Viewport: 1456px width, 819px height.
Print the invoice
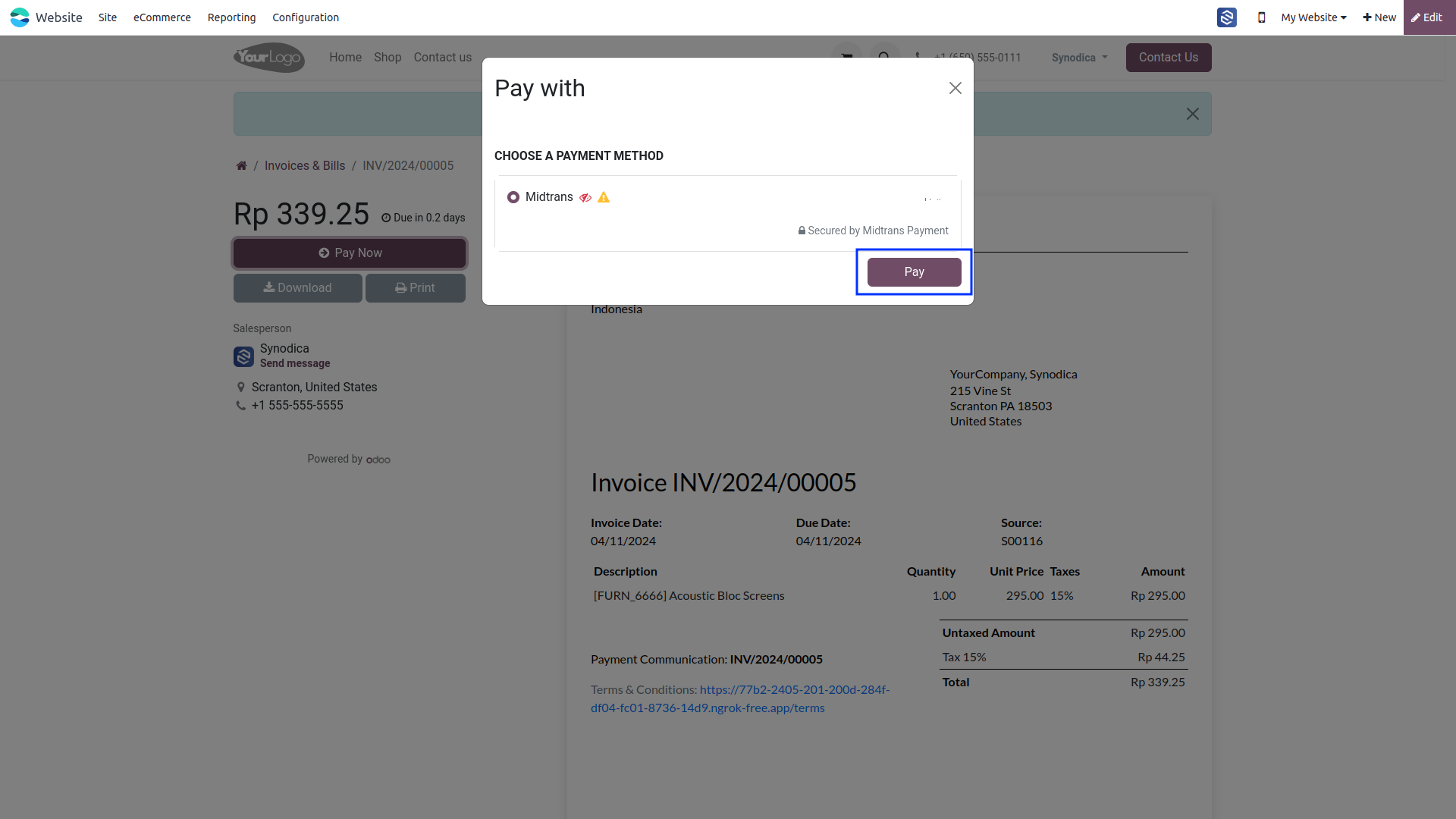416,288
